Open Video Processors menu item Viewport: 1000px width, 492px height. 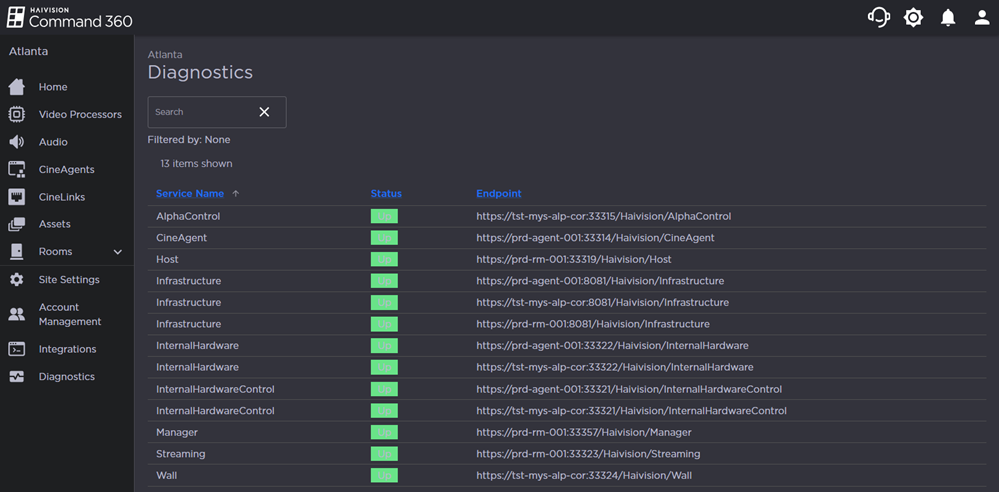[x=80, y=114]
